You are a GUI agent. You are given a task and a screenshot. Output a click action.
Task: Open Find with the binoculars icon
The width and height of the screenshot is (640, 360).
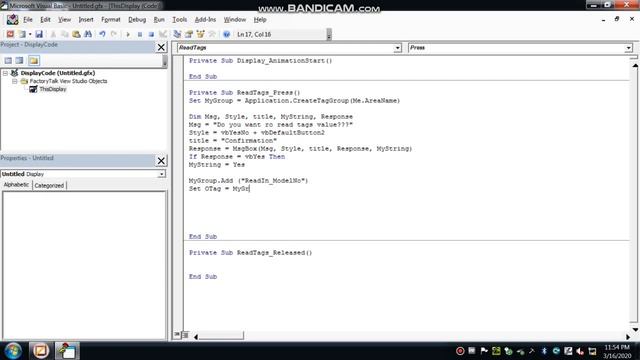tap(88, 34)
